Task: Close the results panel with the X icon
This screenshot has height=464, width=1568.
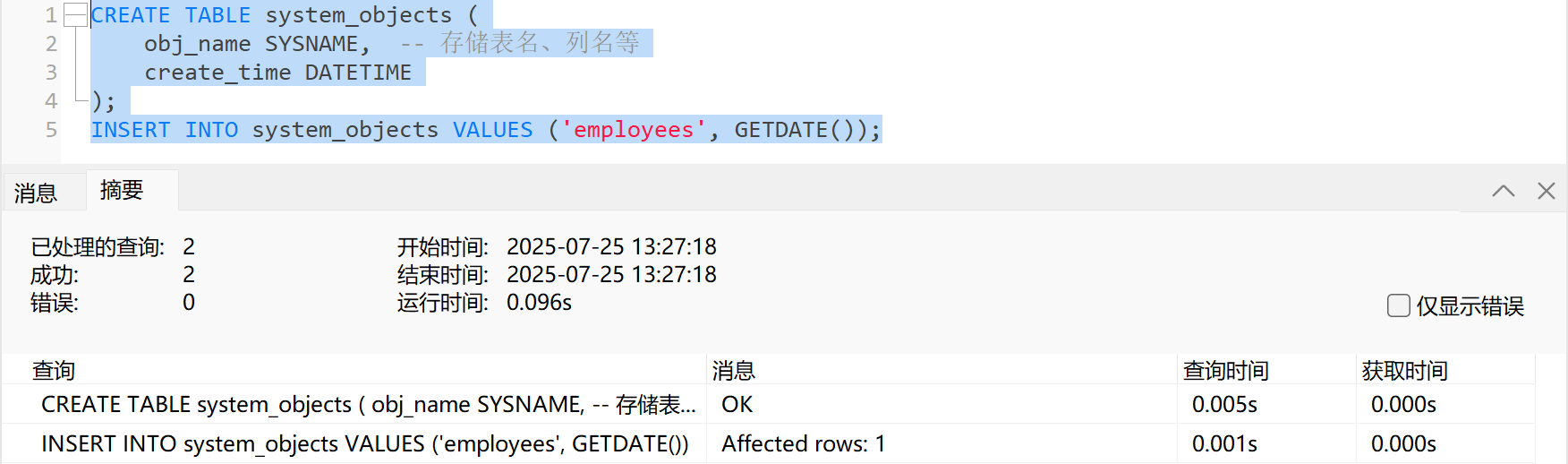Action: pyautogui.click(x=1546, y=191)
